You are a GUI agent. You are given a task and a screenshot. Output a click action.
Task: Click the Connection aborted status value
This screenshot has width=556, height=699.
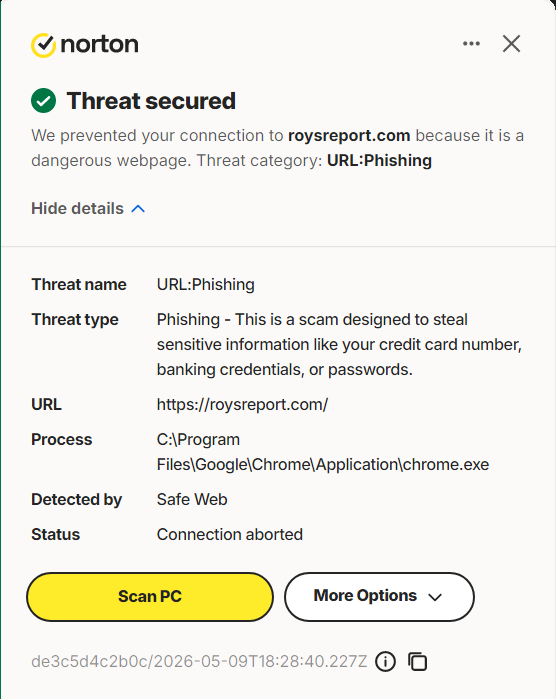(x=230, y=534)
